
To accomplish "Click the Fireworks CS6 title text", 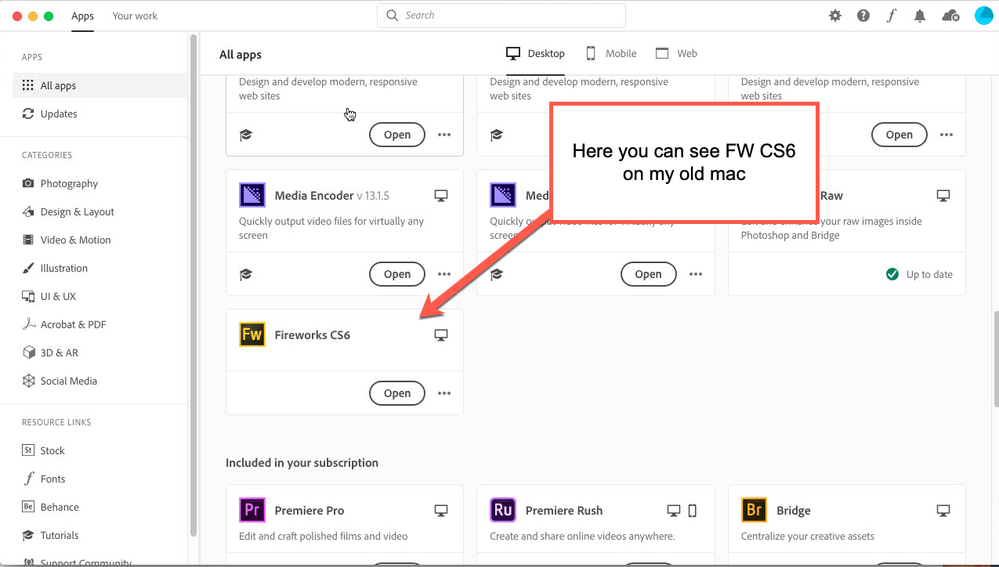I will click(x=312, y=335).
